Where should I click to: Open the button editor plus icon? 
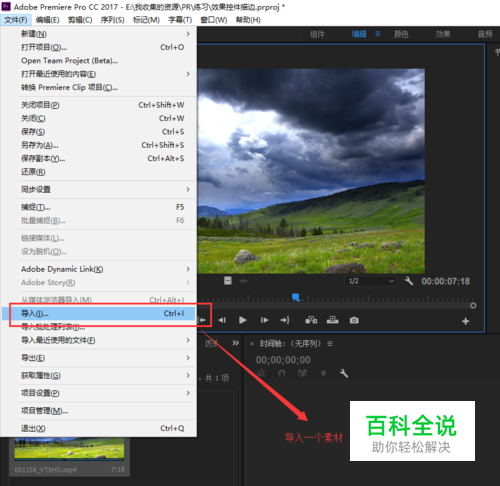(466, 321)
